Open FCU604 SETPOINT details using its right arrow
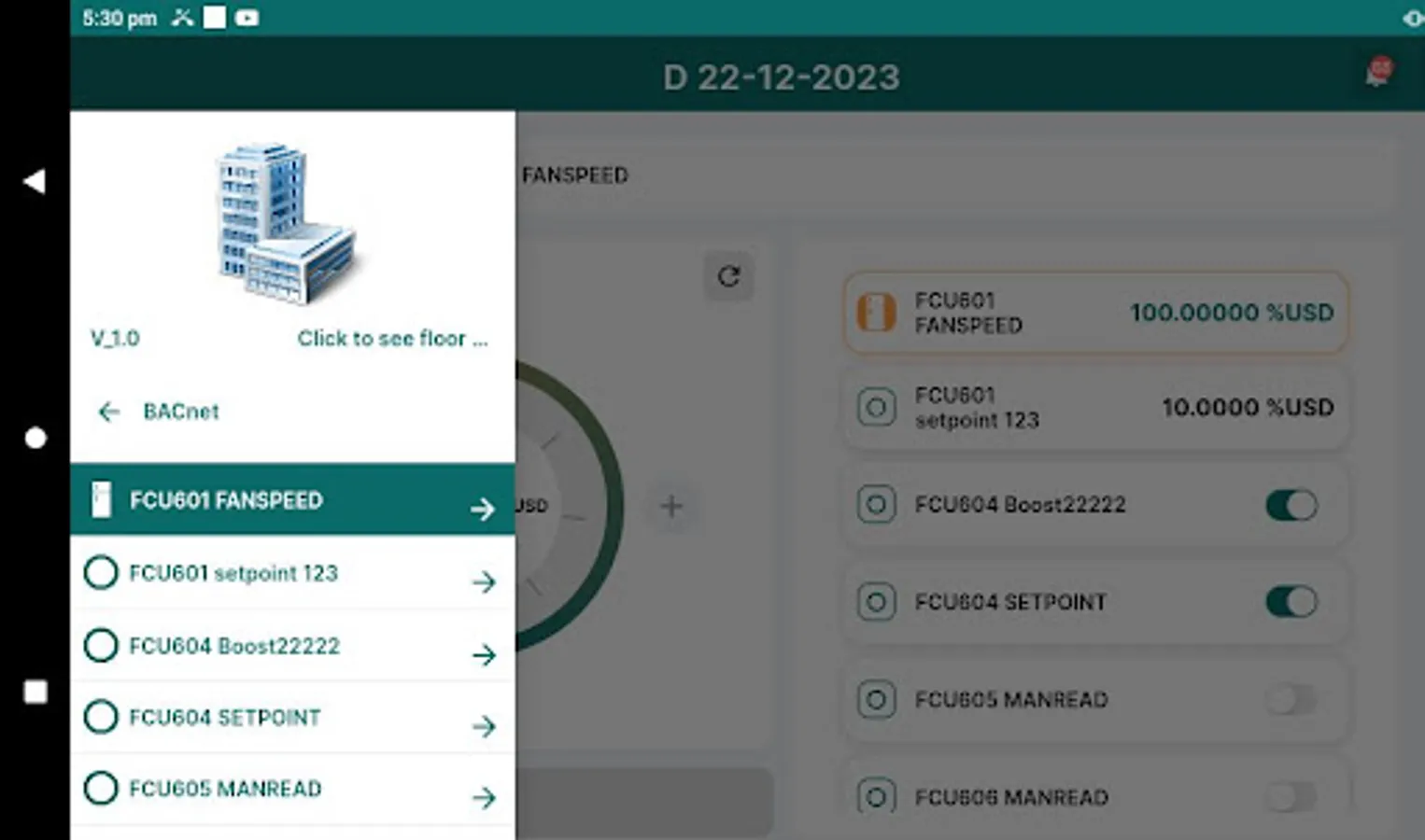Screen dimensions: 1425x840 (x=484, y=725)
